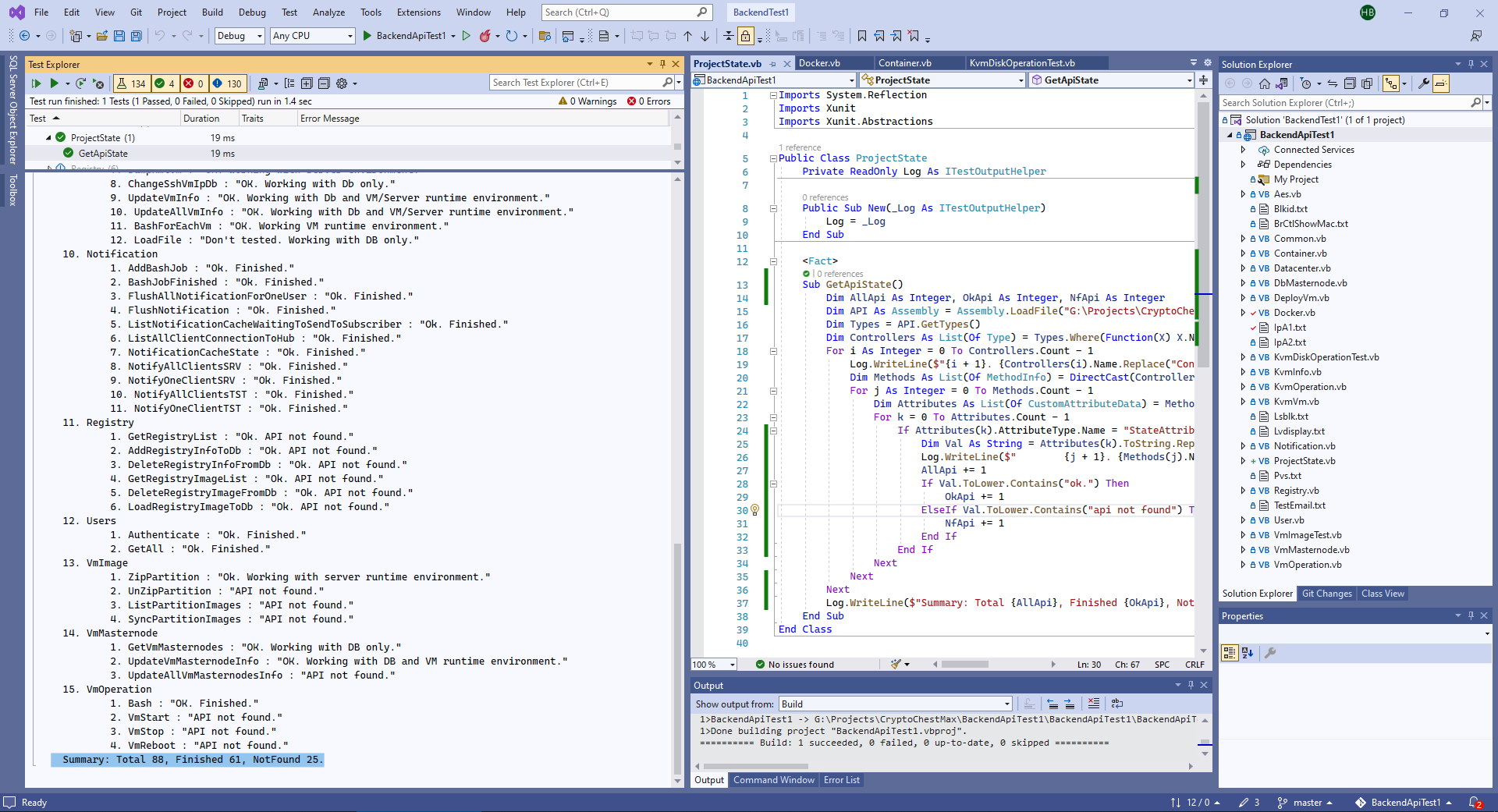Click Save All in the toolbar
This screenshot has height=812, width=1498.
(x=137, y=36)
